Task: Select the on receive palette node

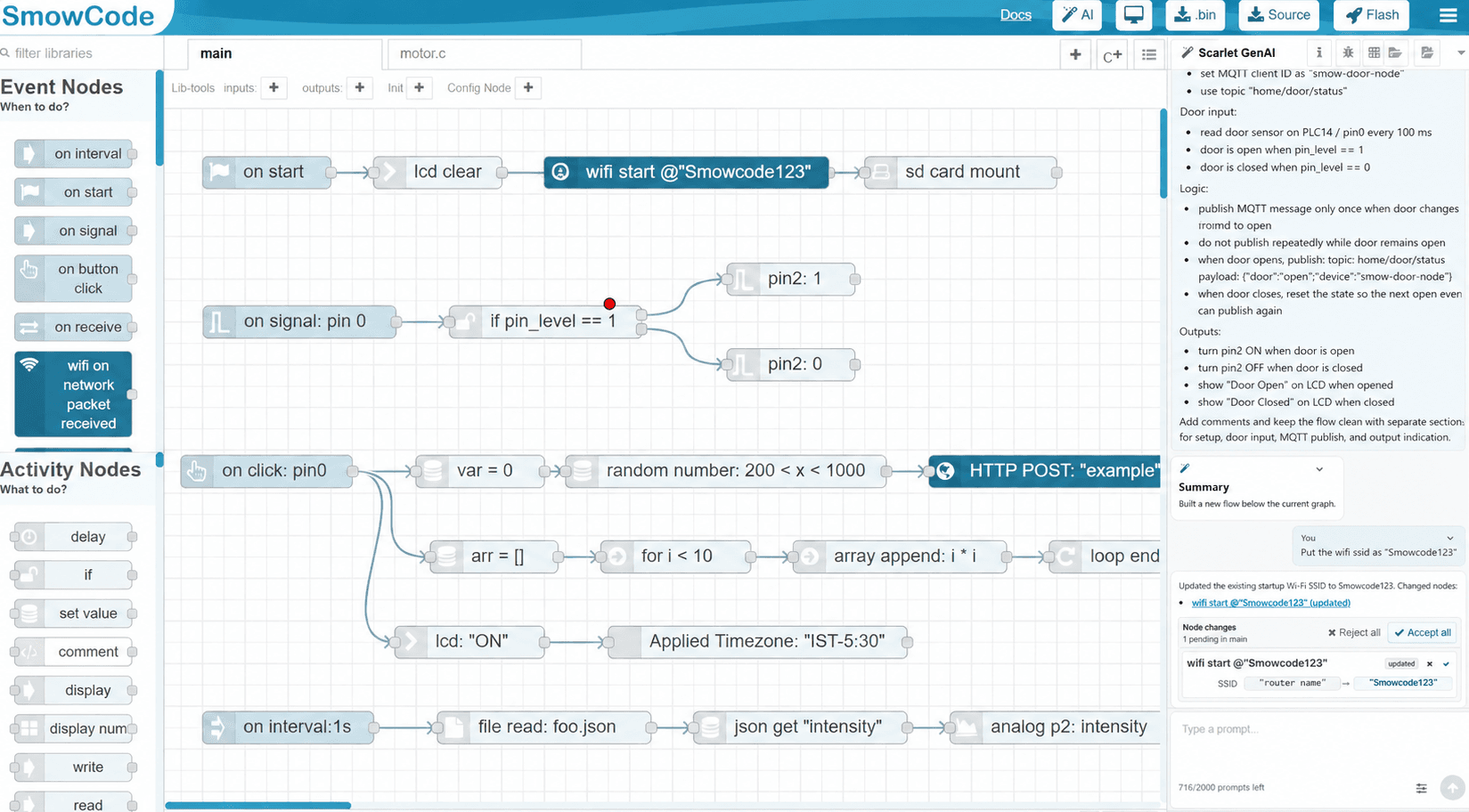Action: click(75, 327)
